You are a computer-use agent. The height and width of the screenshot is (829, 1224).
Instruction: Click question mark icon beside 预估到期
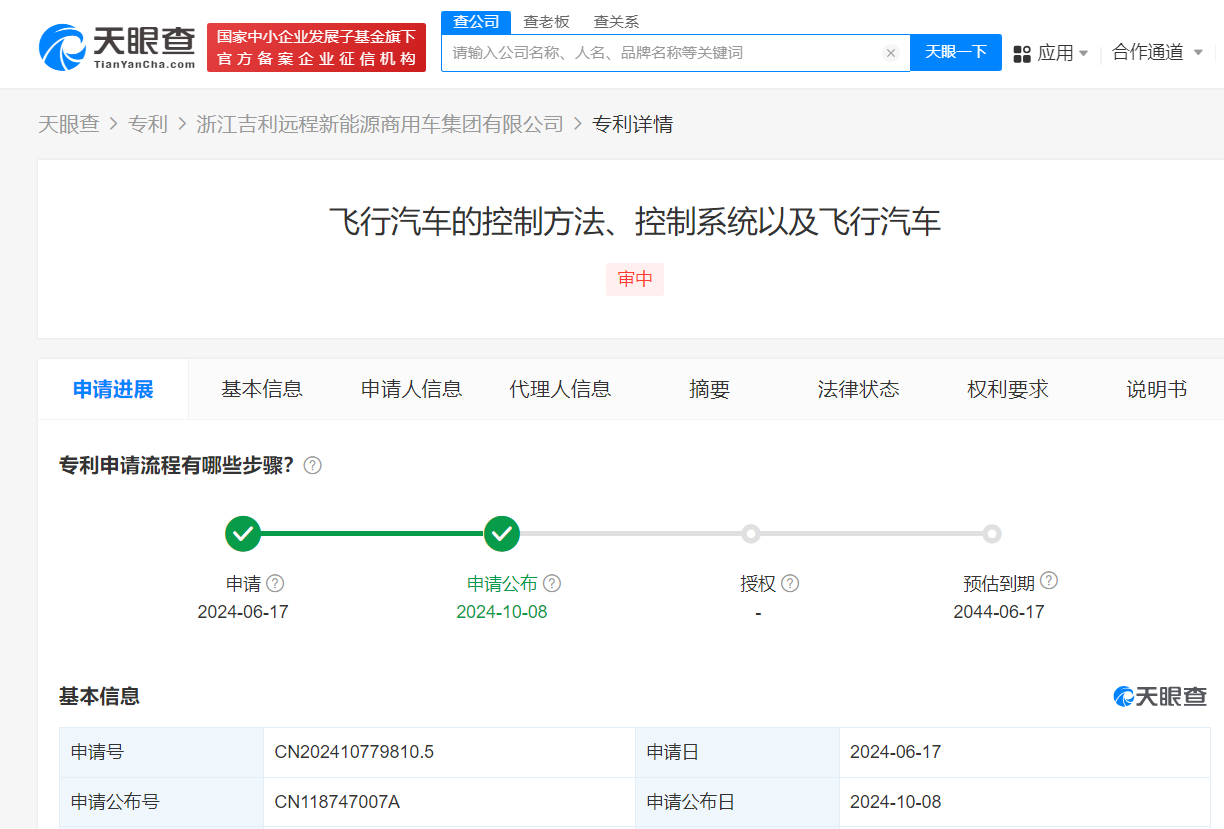pyautogui.click(x=1049, y=579)
